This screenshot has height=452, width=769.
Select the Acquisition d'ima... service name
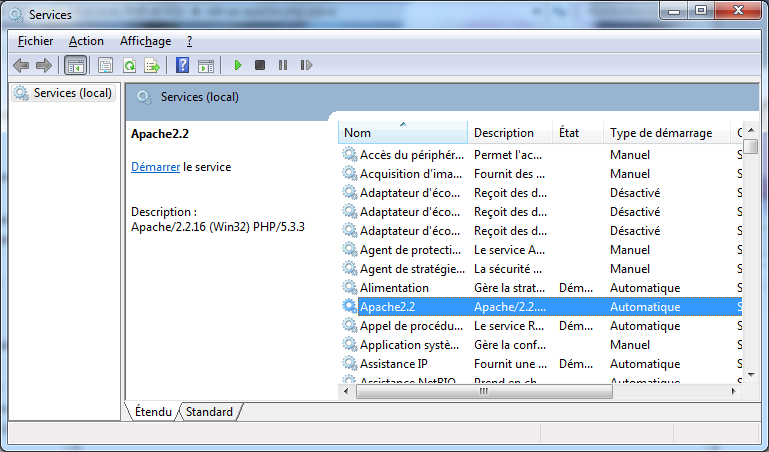[411, 174]
